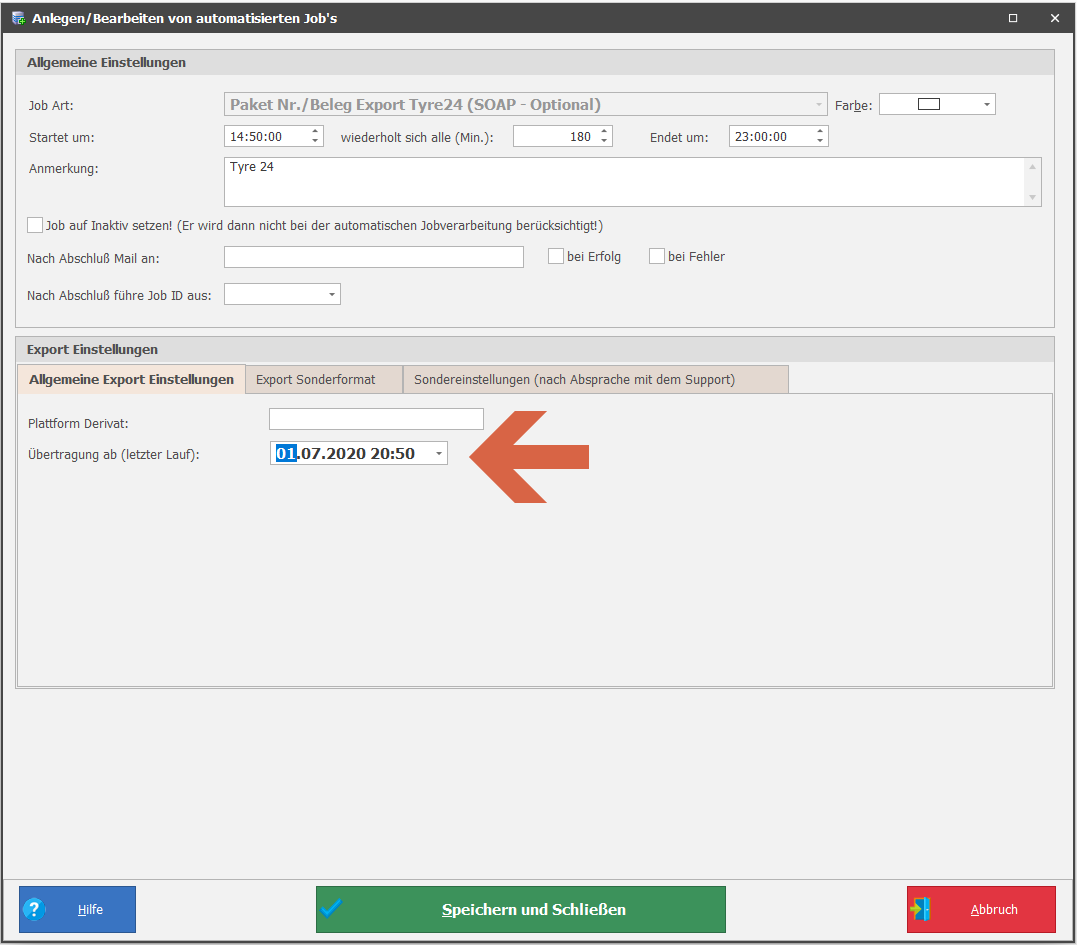Decrease the repeat minutes with down arrow
1077x945 pixels.
coord(604,141)
